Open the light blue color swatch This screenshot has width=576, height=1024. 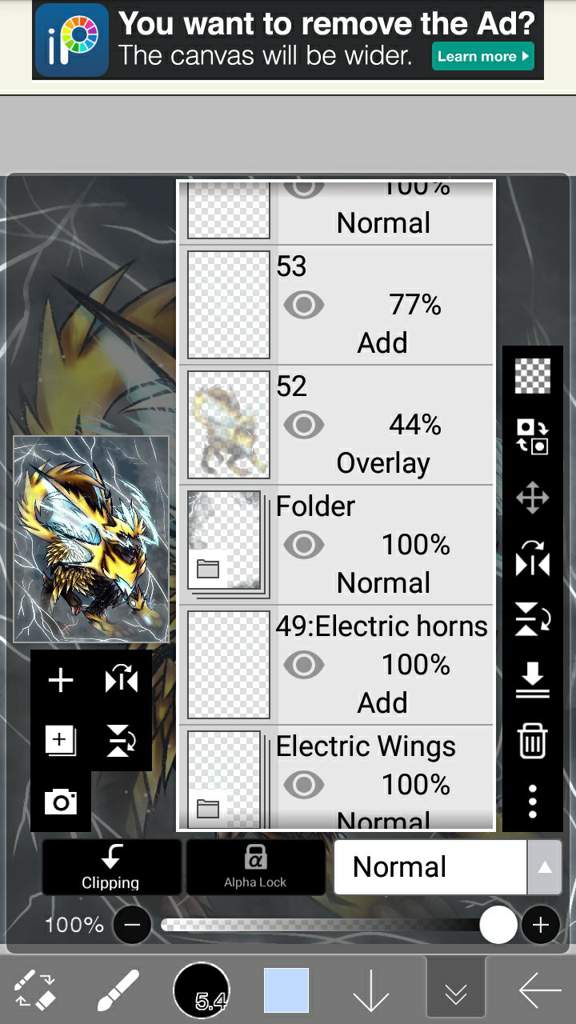click(x=287, y=990)
